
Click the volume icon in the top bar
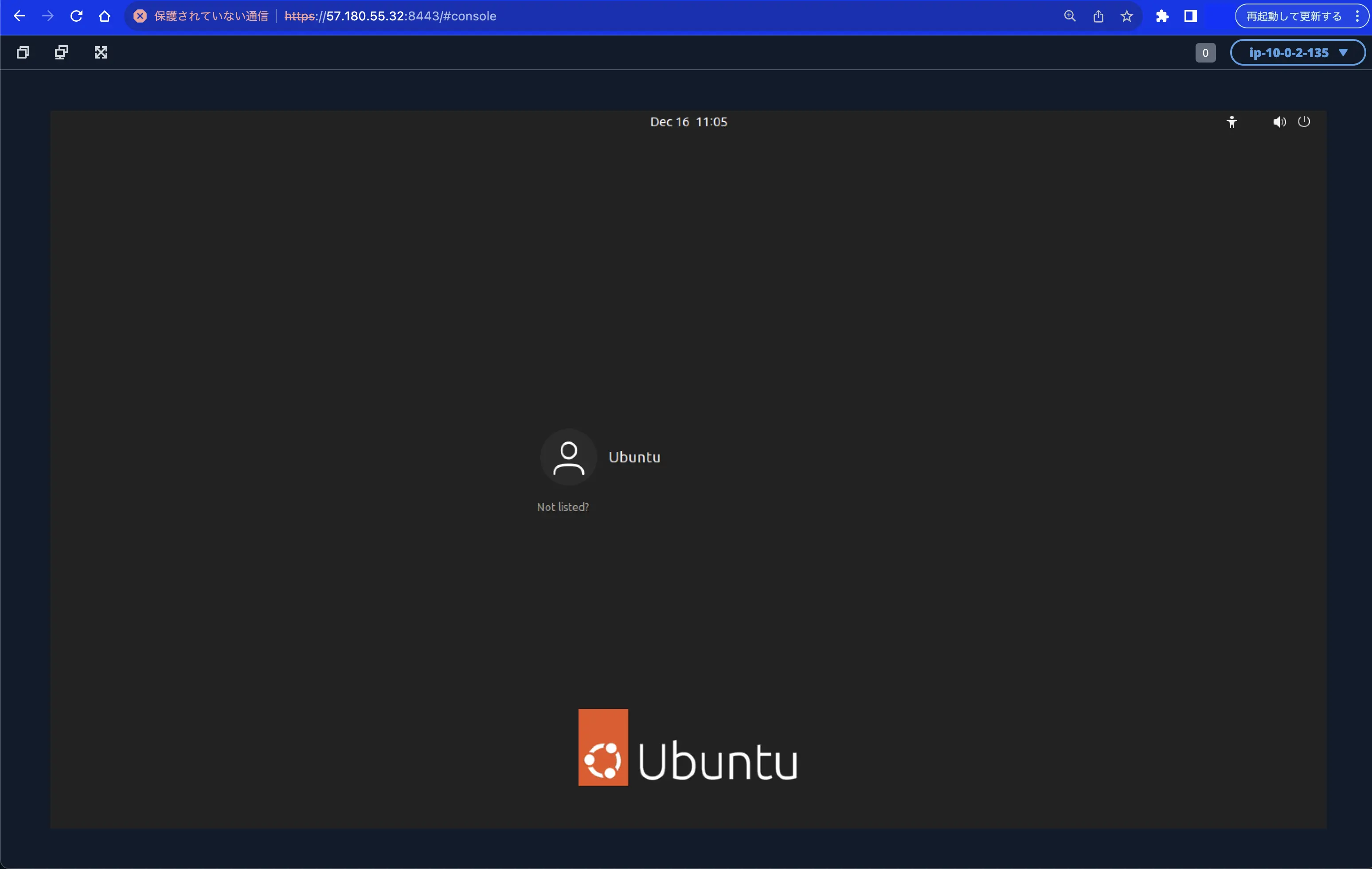coord(1278,121)
